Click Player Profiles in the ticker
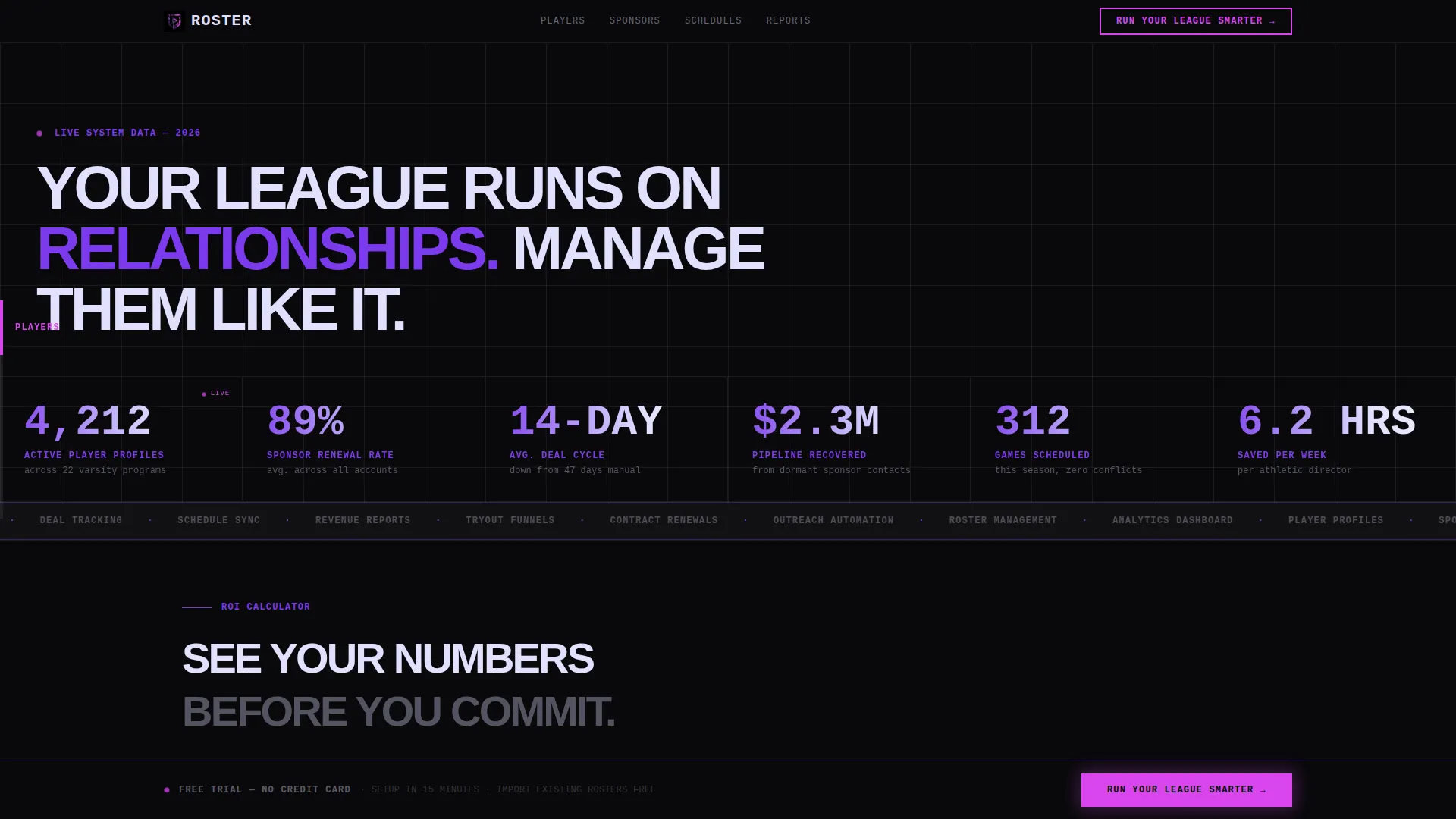The width and height of the screenshot is (1456, 819). [x=1335, y=521]
